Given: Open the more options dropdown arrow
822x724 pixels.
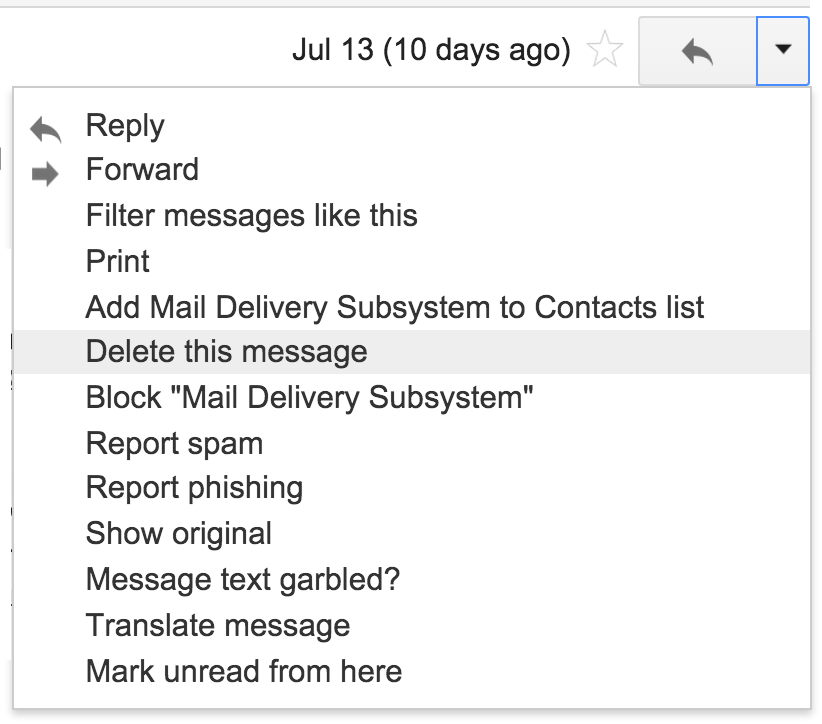Looking at the screenshot, I should tap(785, 50).
